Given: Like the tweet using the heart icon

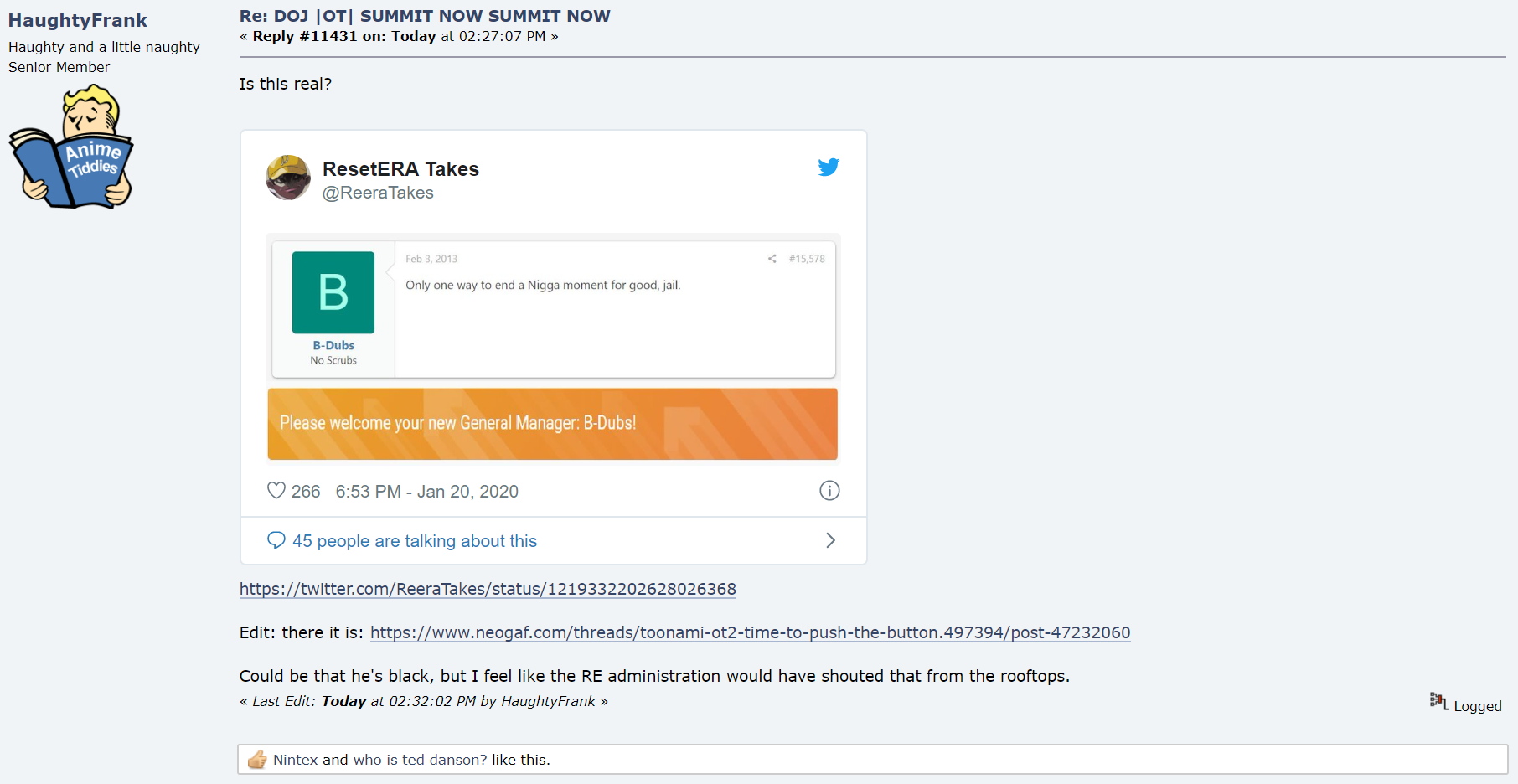Looking at the screenshot, I should coord(276,491).
